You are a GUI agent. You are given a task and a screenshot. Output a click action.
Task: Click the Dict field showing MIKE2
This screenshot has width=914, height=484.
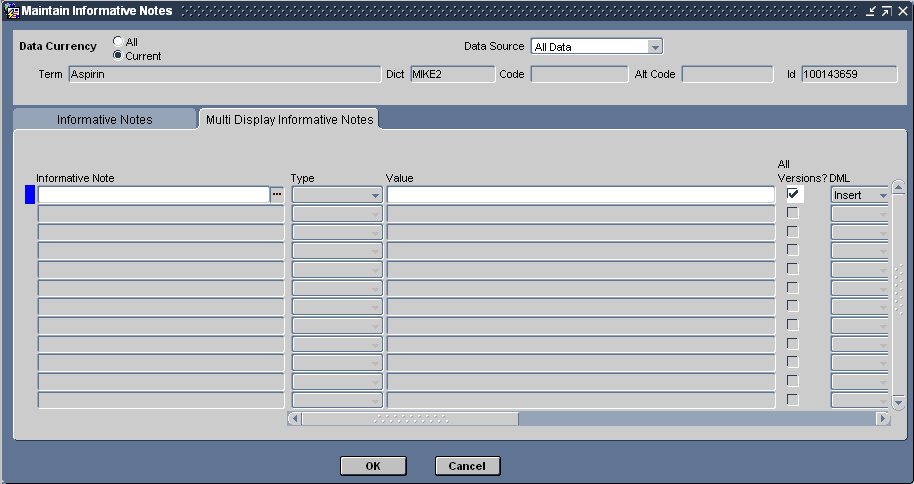[x=452, y=74]
